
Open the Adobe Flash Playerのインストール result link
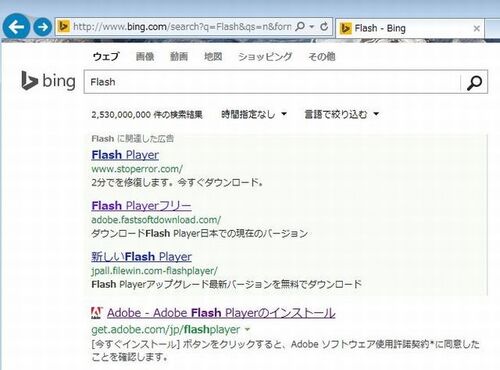[x=221, y=313]
